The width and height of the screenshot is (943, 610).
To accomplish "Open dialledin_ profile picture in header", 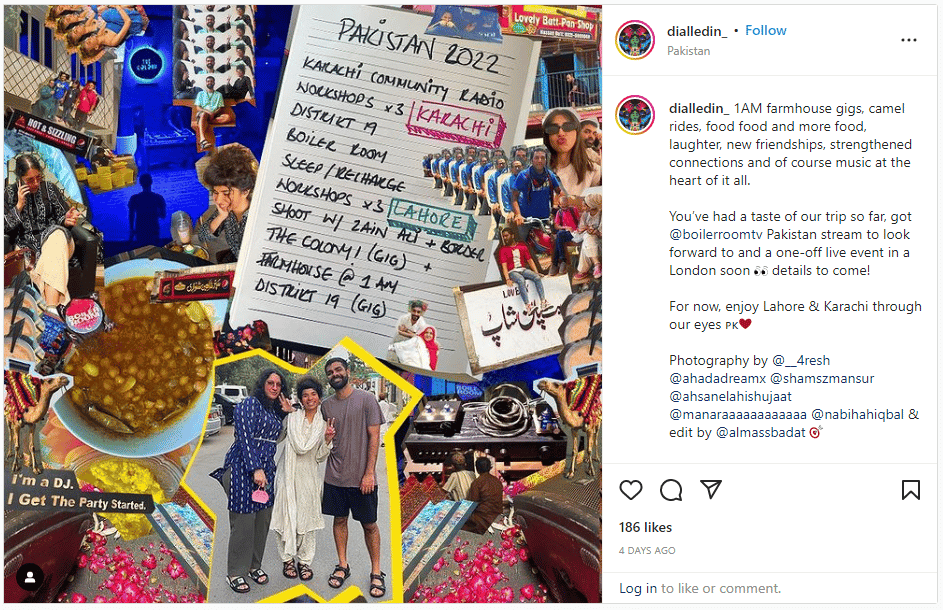I will [x=635, y=40].
